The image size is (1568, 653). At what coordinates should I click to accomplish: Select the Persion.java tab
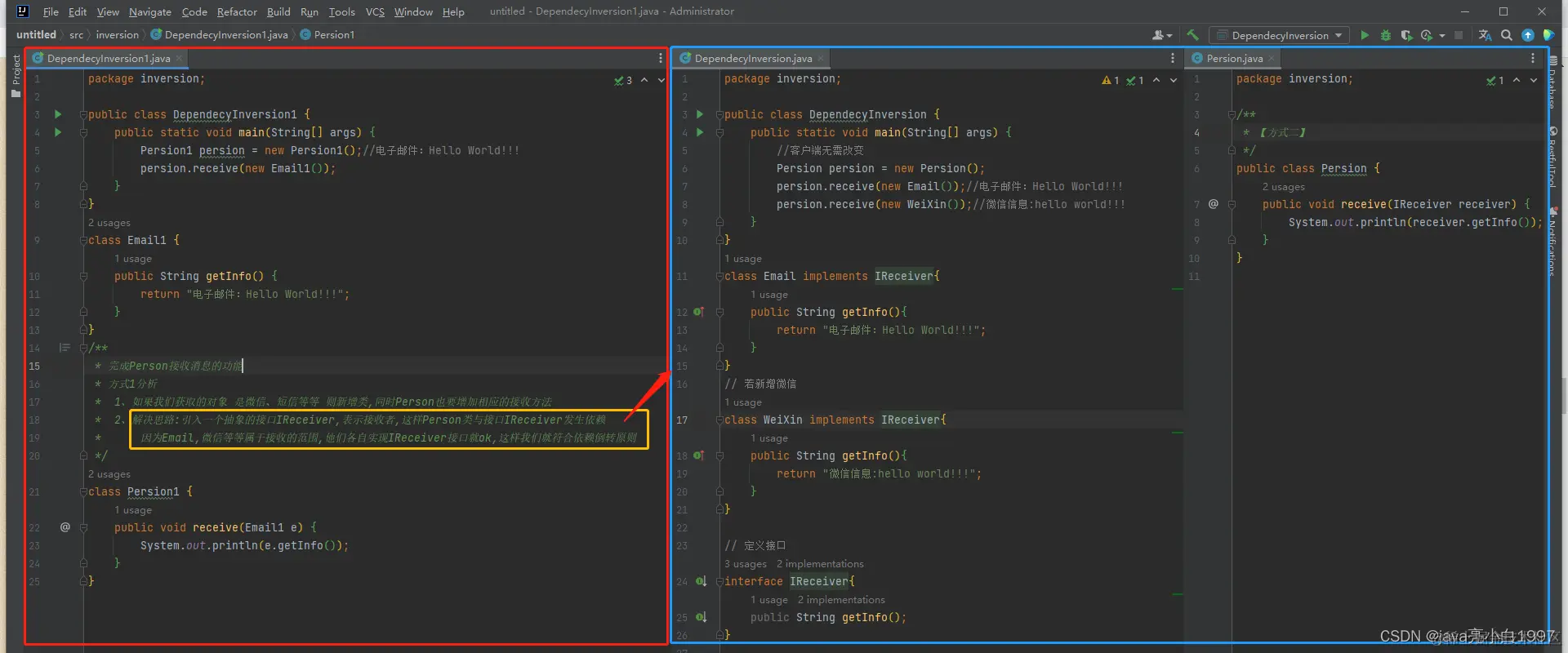pyautogui.click(x=1234, y=58)
